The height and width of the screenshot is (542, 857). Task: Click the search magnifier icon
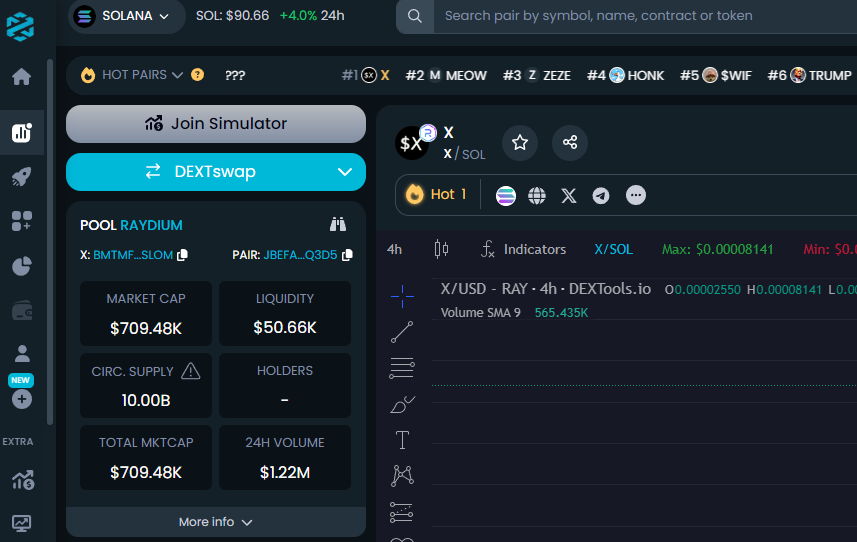415,16
